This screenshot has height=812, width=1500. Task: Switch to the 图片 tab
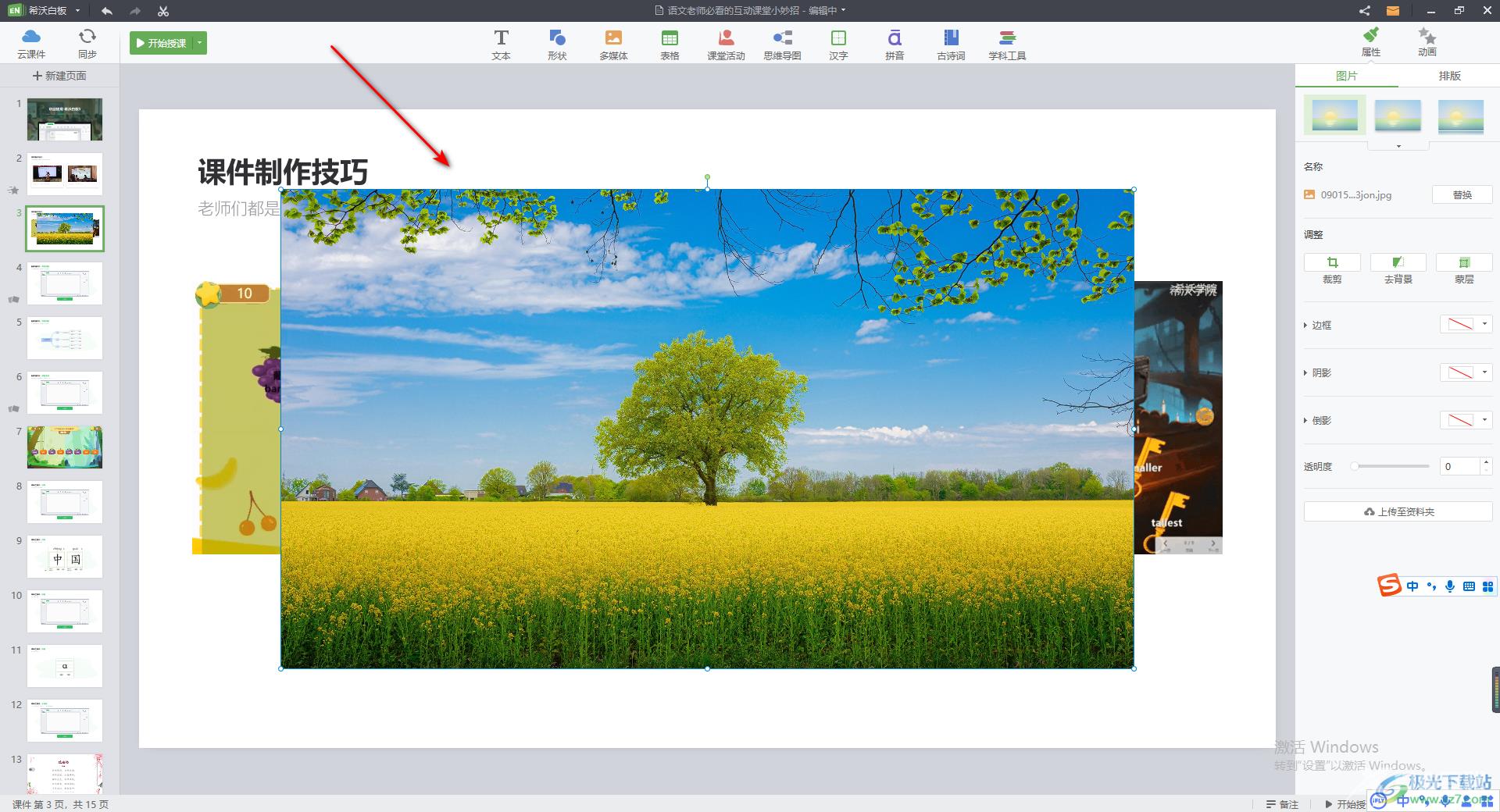coord(1347,76)
